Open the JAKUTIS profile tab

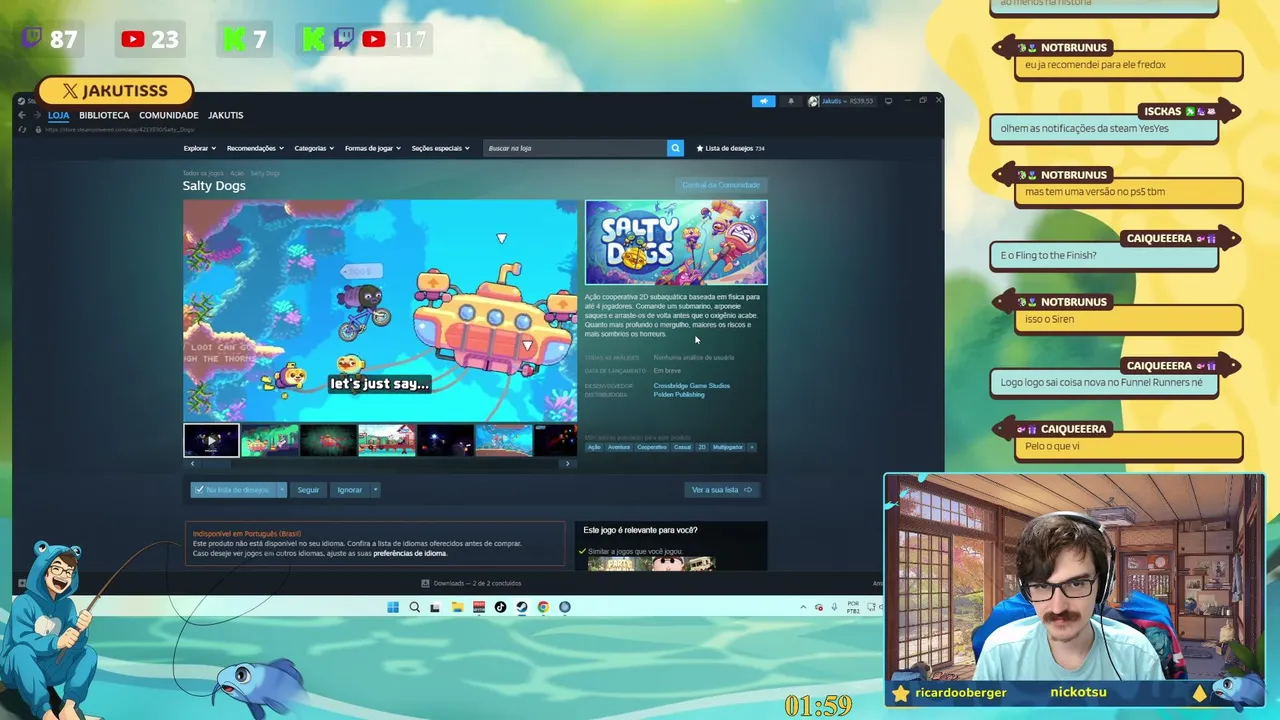coord(226,115)
